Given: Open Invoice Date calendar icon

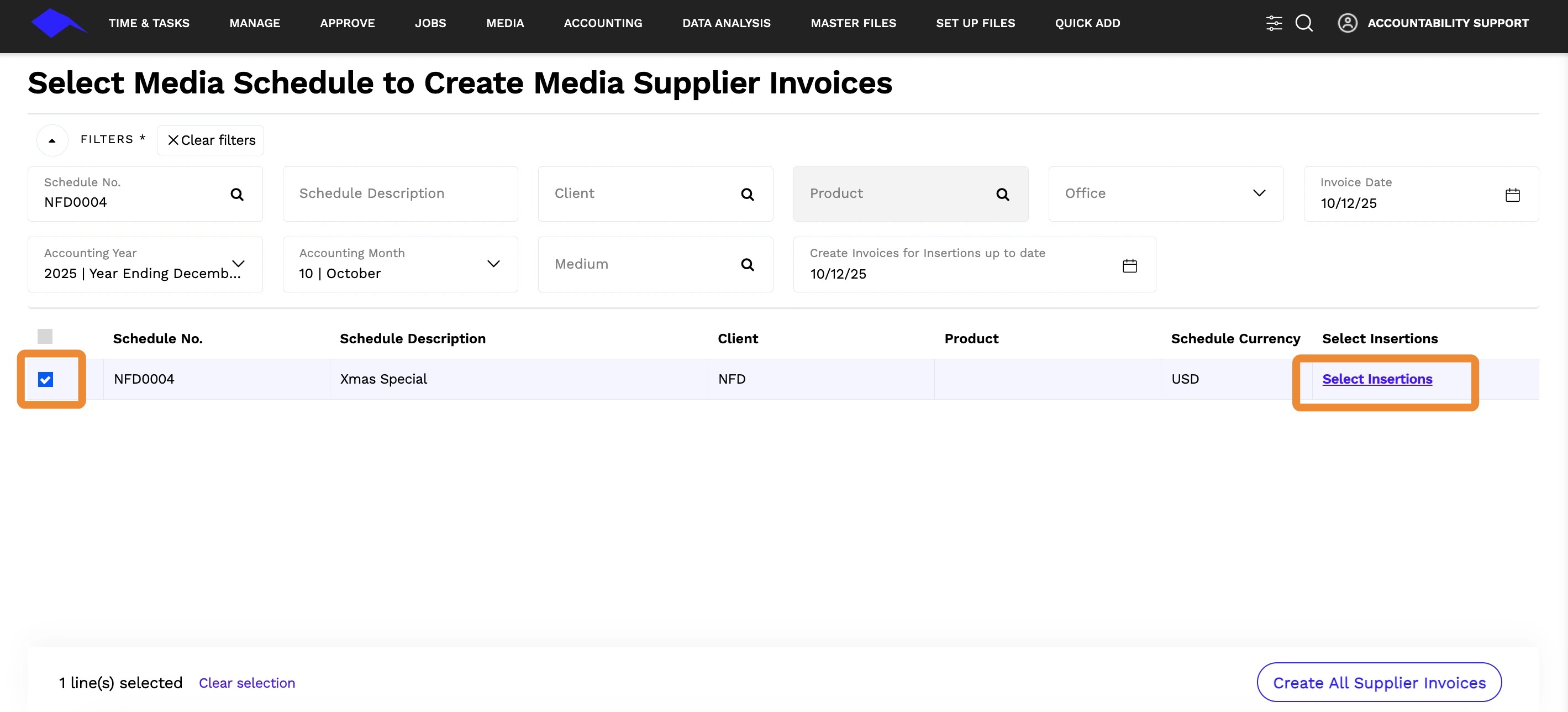Looking at the screenshot, I should tap(1512, 195).
